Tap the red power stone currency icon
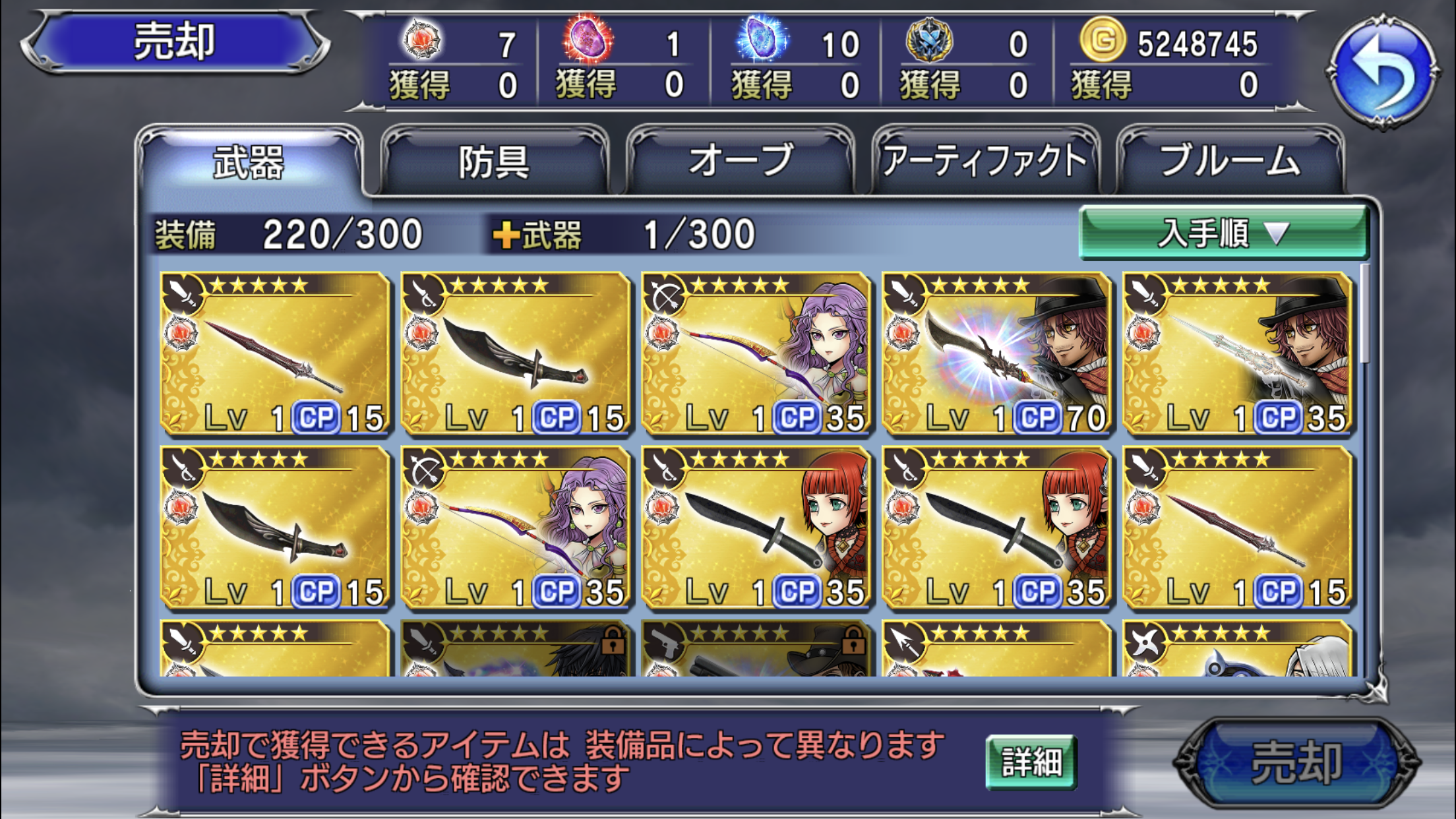The image size is (1456, 819). coord(422,39)
